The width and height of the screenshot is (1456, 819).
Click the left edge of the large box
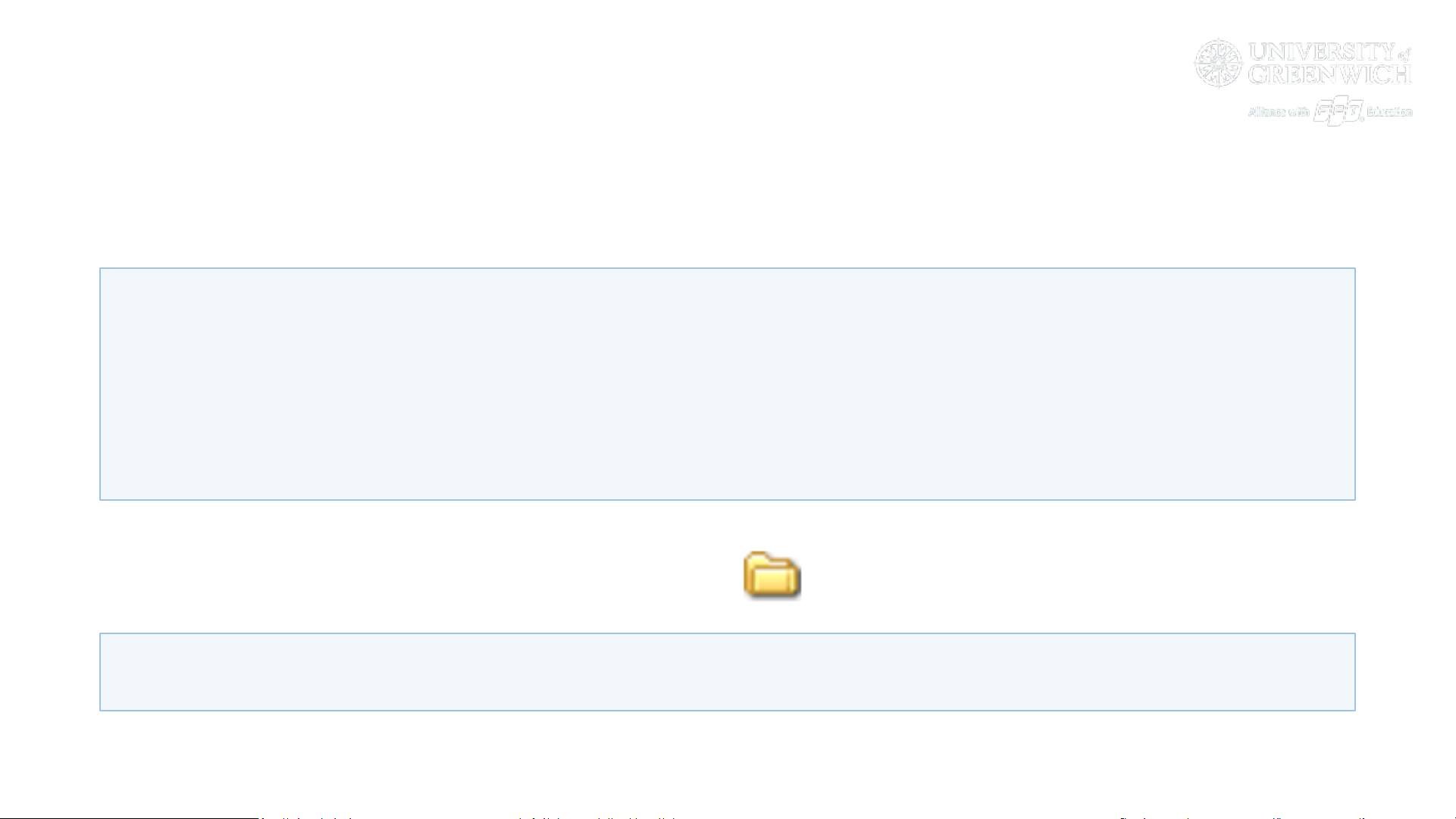coord(100,384)
